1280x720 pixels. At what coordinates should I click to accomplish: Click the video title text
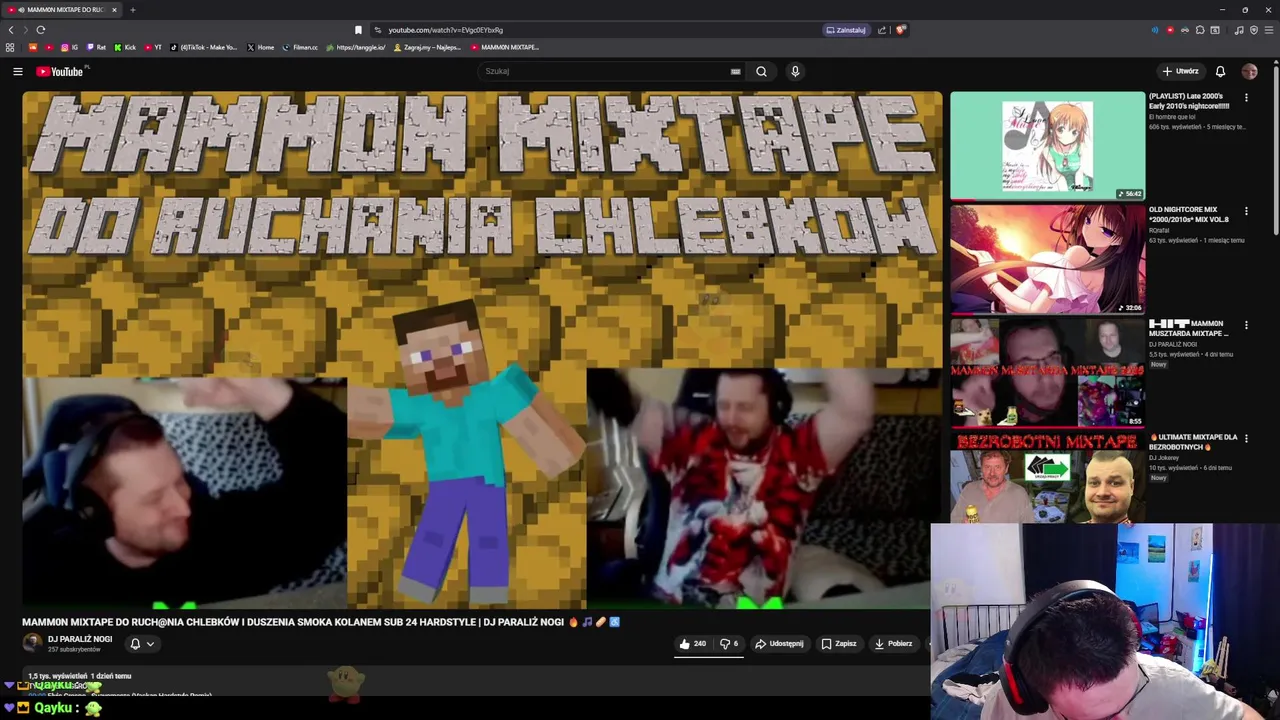tap(321, 622)
